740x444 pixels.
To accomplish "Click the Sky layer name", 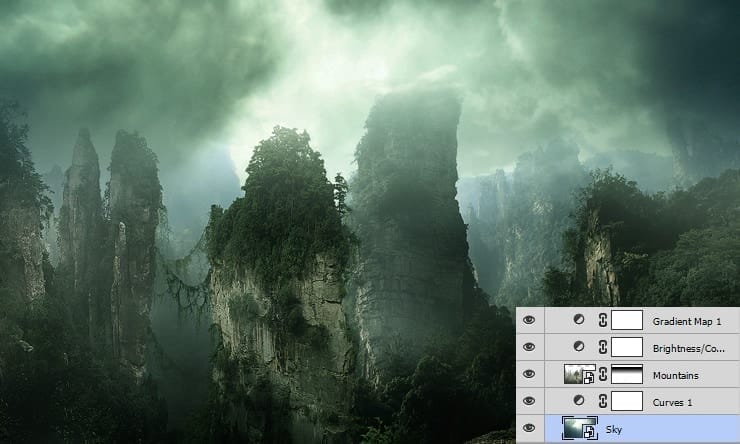I will pos(614,429).
